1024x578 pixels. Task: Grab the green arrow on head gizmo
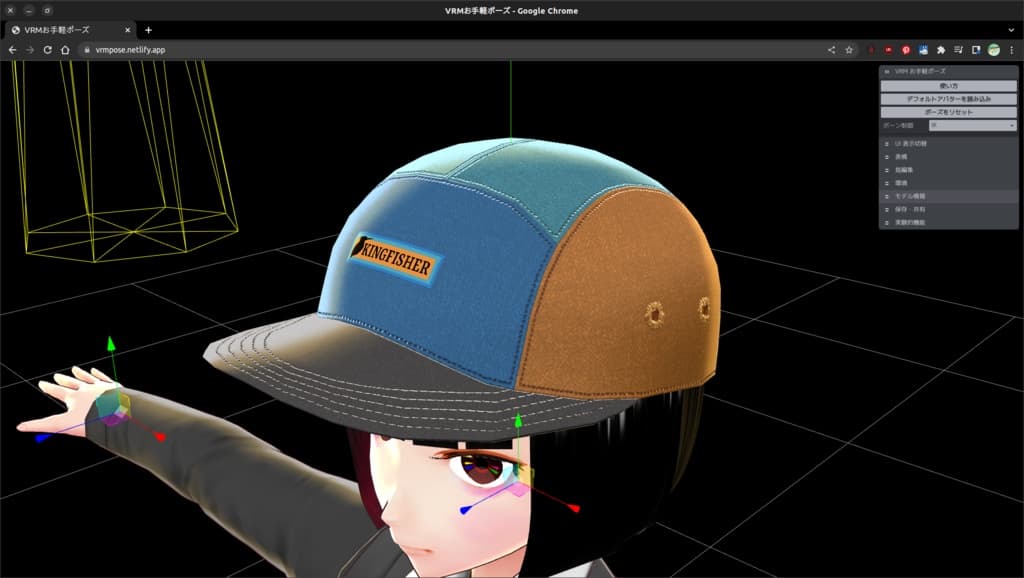(518, 420)
